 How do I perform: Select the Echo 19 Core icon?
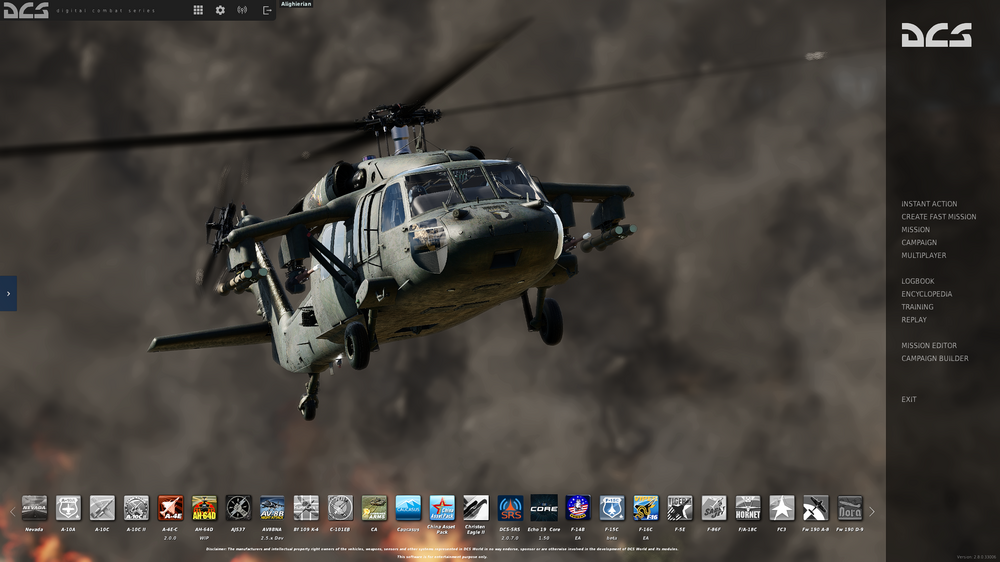(544, 508)
